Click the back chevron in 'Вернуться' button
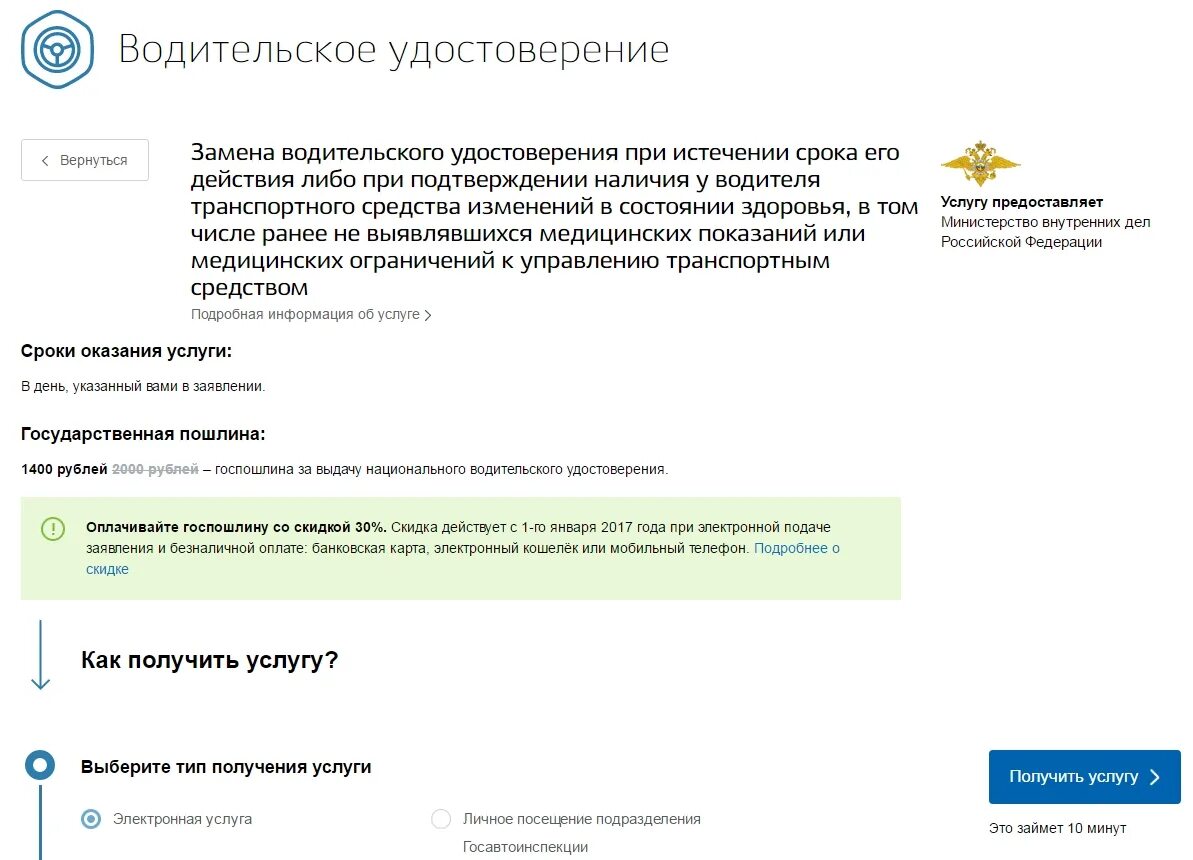Viewport: 1193px width, 860px height. tap(45, 160)
